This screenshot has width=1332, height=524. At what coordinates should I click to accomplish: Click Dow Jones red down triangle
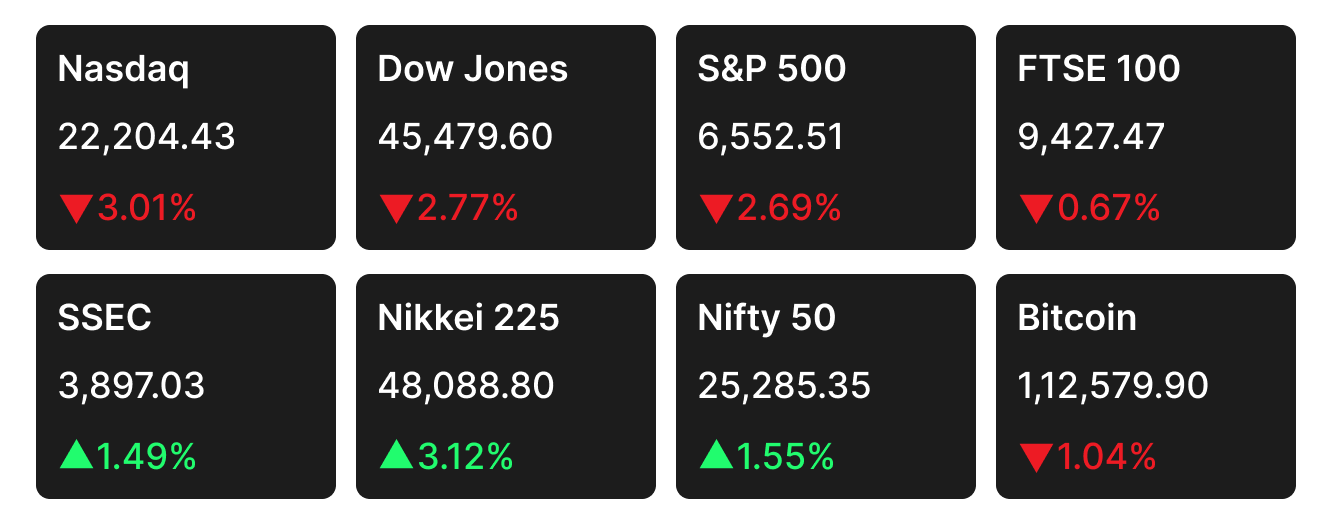[395, 209]
